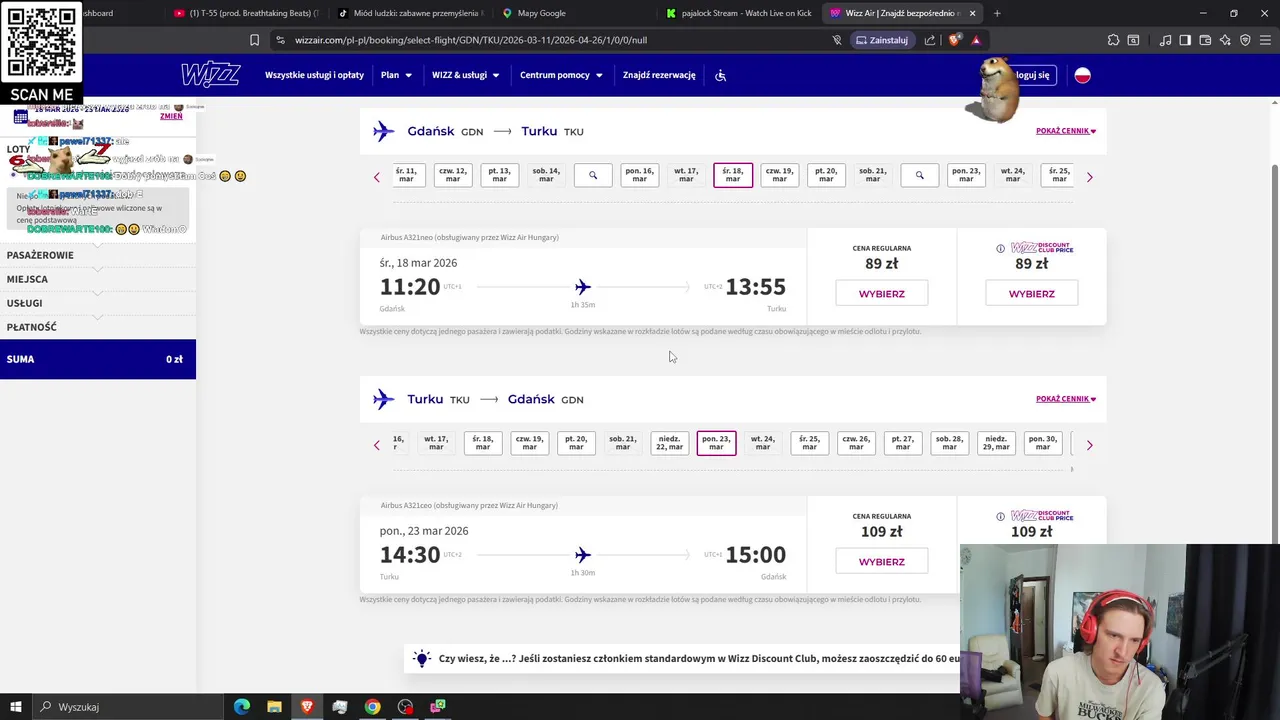Open the Brave VPN shield icon
This screenshot has width=1280, height=720.
click(x=1245, y=40)
